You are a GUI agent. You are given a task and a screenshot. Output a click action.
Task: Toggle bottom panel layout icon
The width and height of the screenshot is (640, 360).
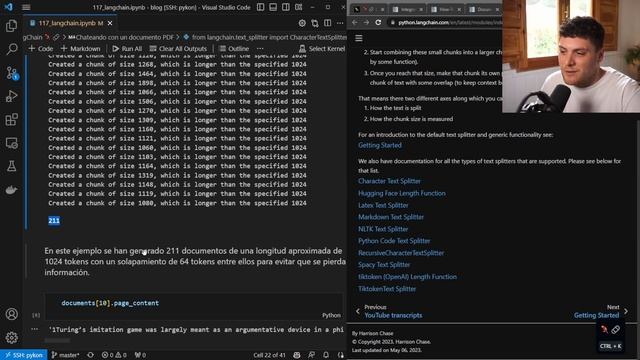pyautogui.click(x=273, y=7)
